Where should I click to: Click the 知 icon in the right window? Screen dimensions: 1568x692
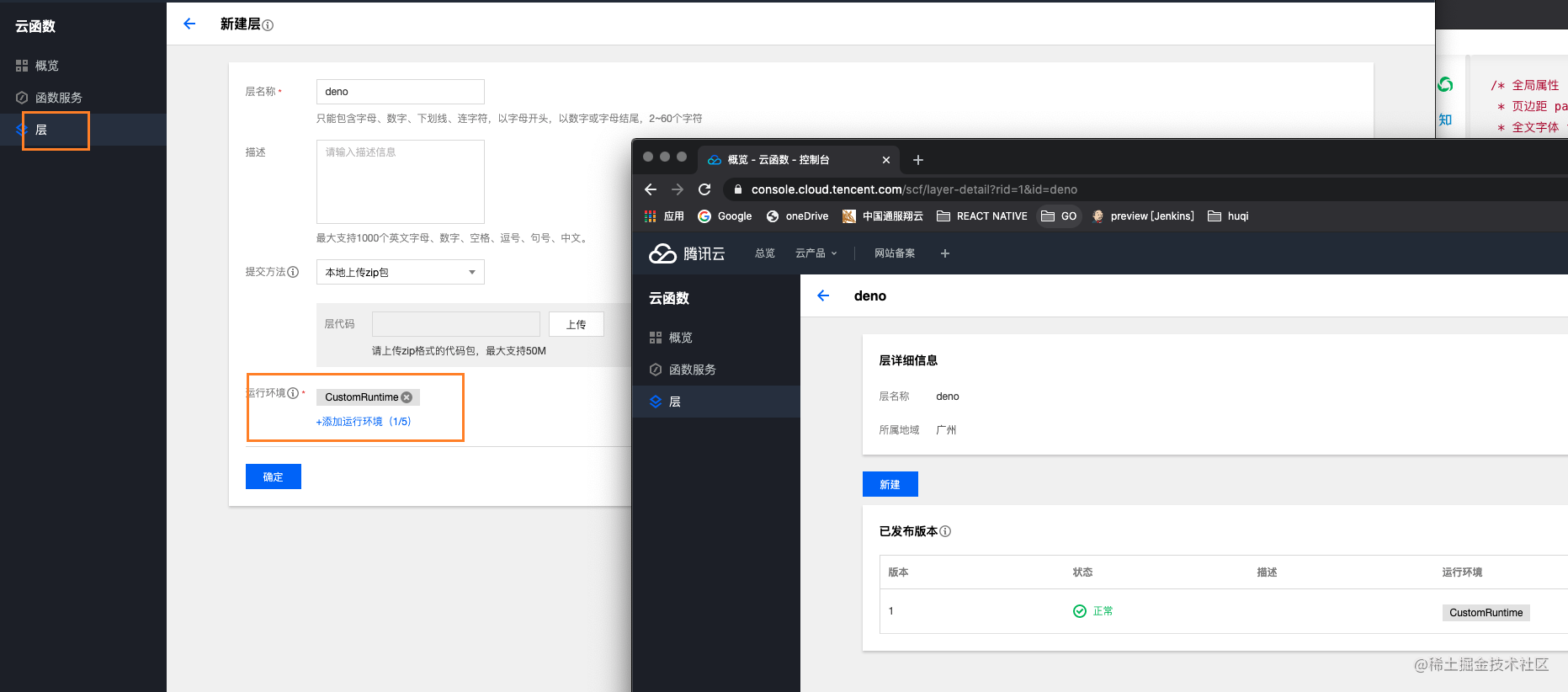pyautogui.click(x=1445, y=120)
